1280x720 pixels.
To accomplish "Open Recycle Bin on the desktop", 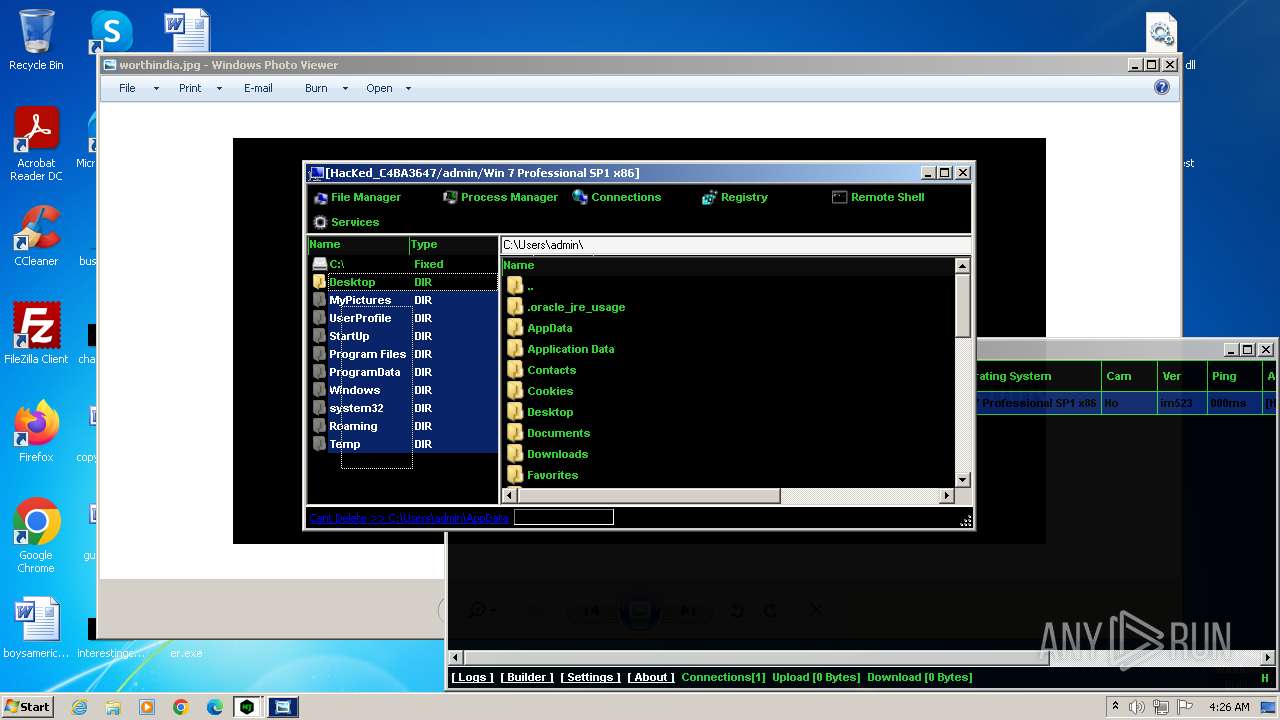I will 36,40.
